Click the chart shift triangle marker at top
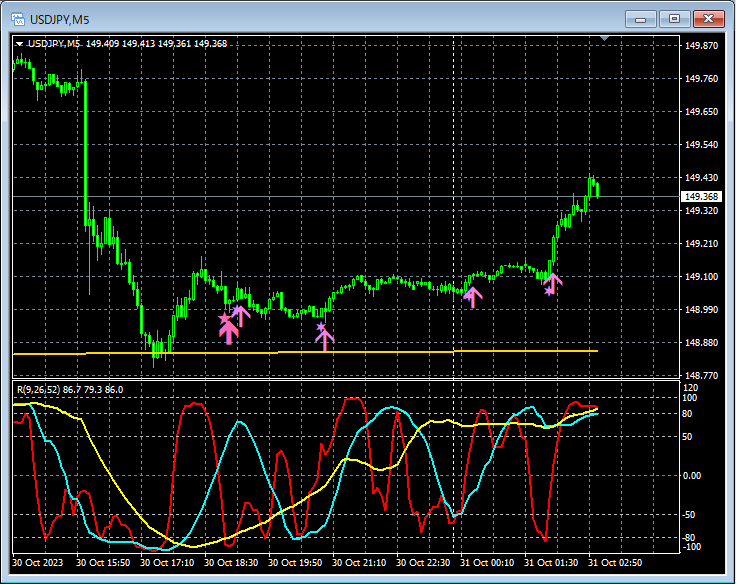737x584 pixels. [604, 38]
